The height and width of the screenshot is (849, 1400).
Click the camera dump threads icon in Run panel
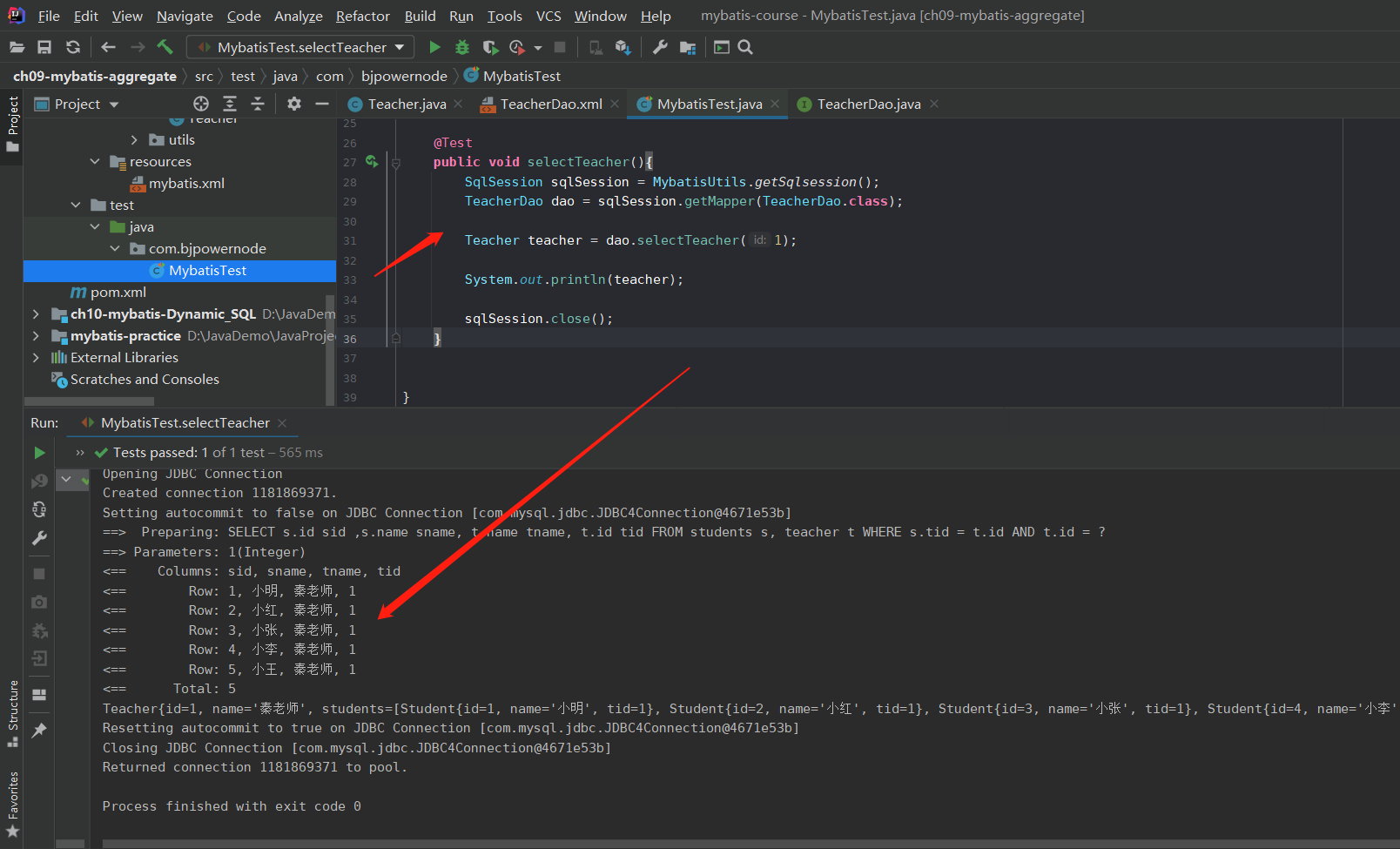point(39,602)
